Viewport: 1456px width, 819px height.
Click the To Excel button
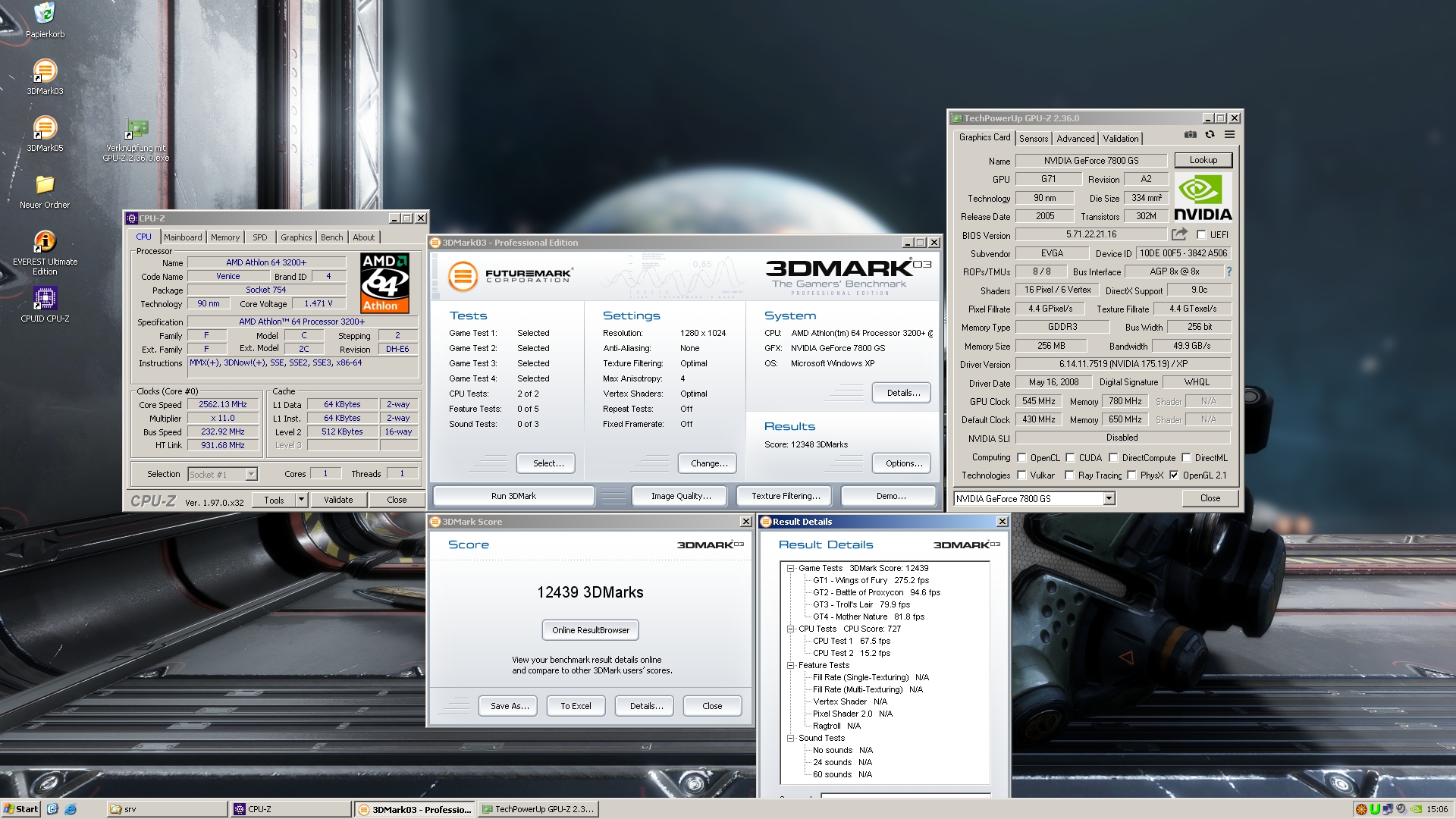tap(576, 706)
